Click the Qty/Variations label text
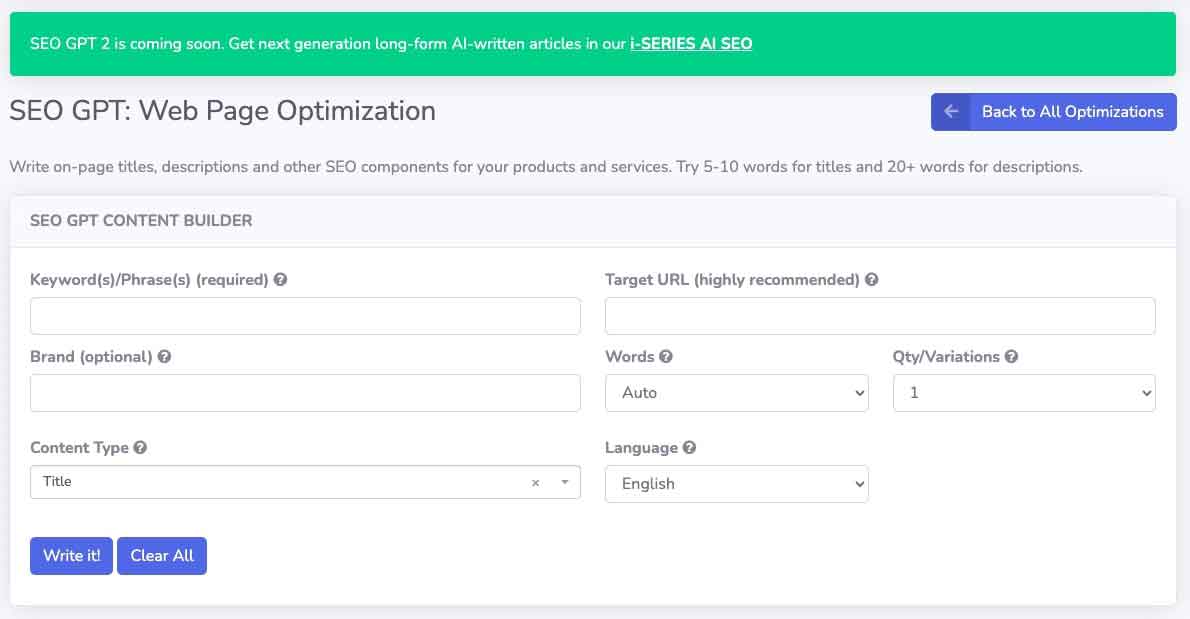1190x619 pixels. tap(946, 357)
